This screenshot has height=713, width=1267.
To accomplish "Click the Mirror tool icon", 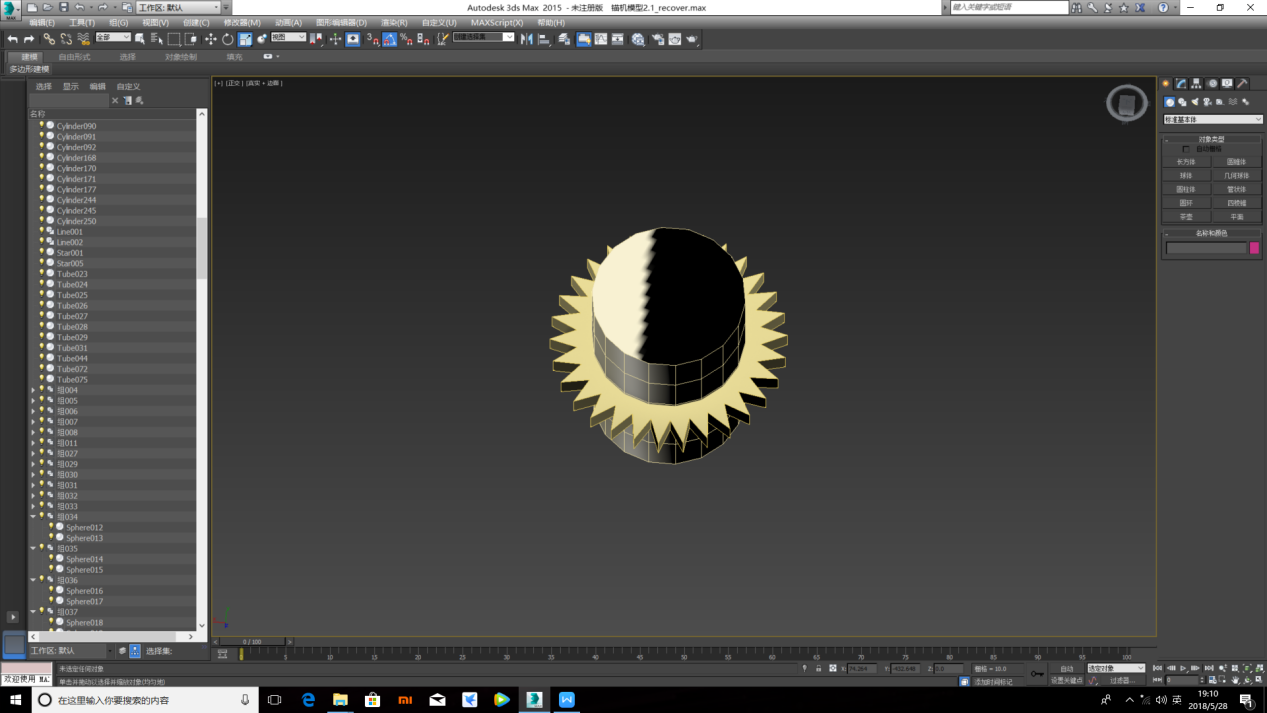I will (x=527, y=39).
